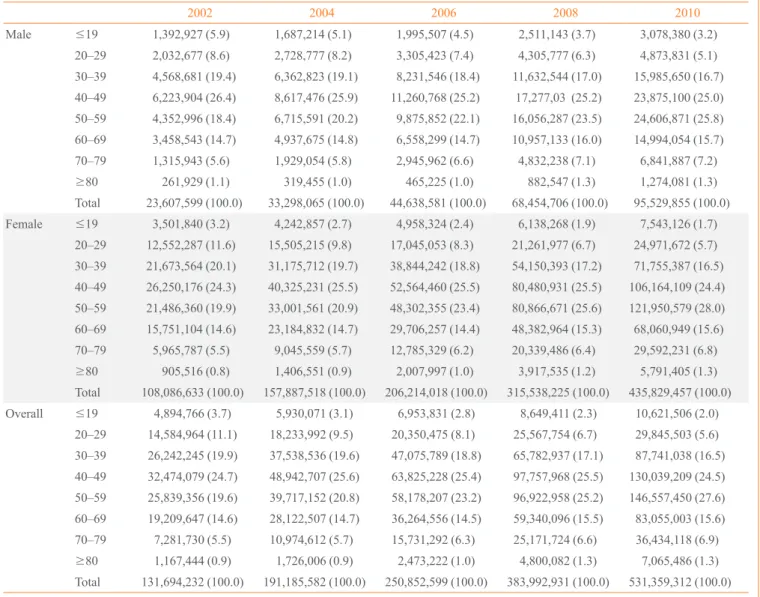The width and height of the screenshot is (760, 597).
Task: Select Overall total 531,359,312 (100.0)
Action: [x=680, y=582]
